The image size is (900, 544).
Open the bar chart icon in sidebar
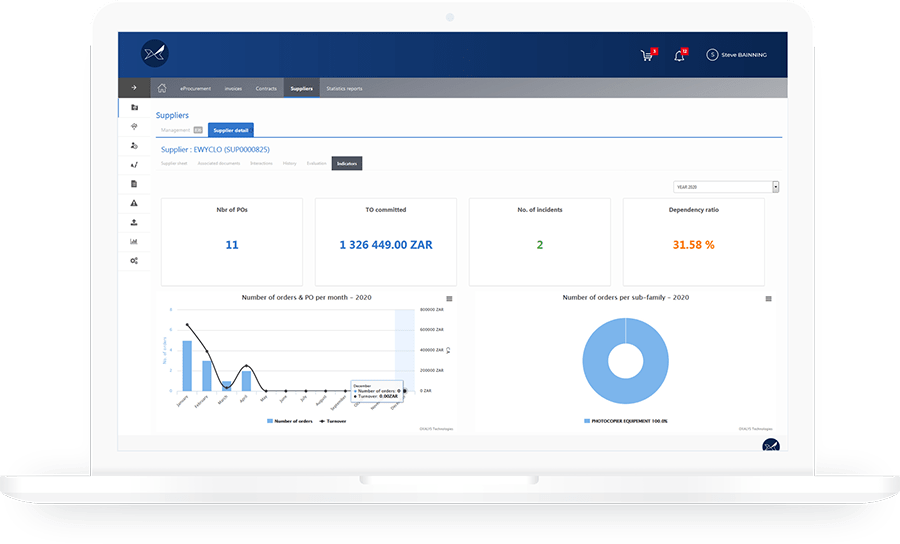click(x=134, y=241)
